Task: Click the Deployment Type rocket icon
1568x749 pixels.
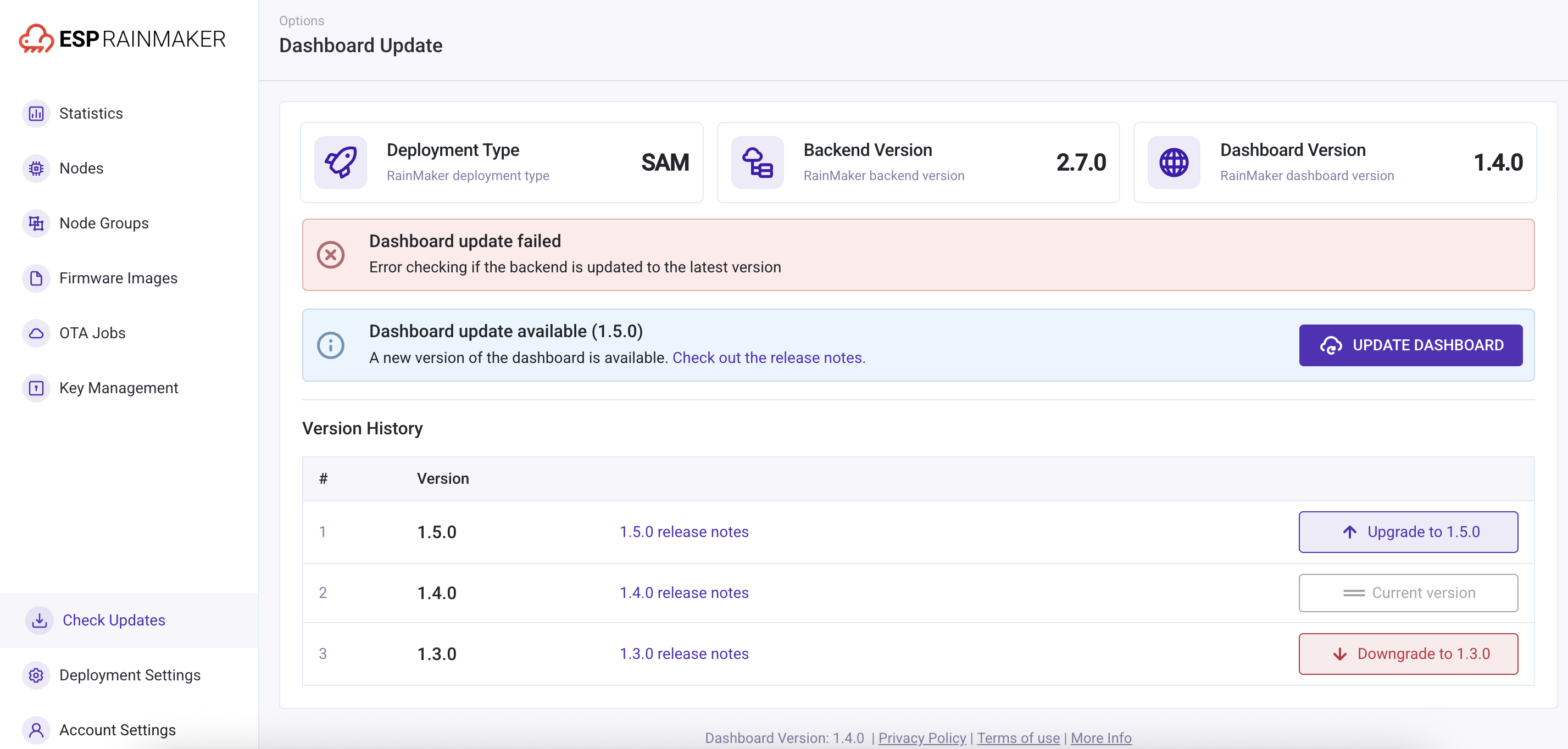Action: (340, 163)
